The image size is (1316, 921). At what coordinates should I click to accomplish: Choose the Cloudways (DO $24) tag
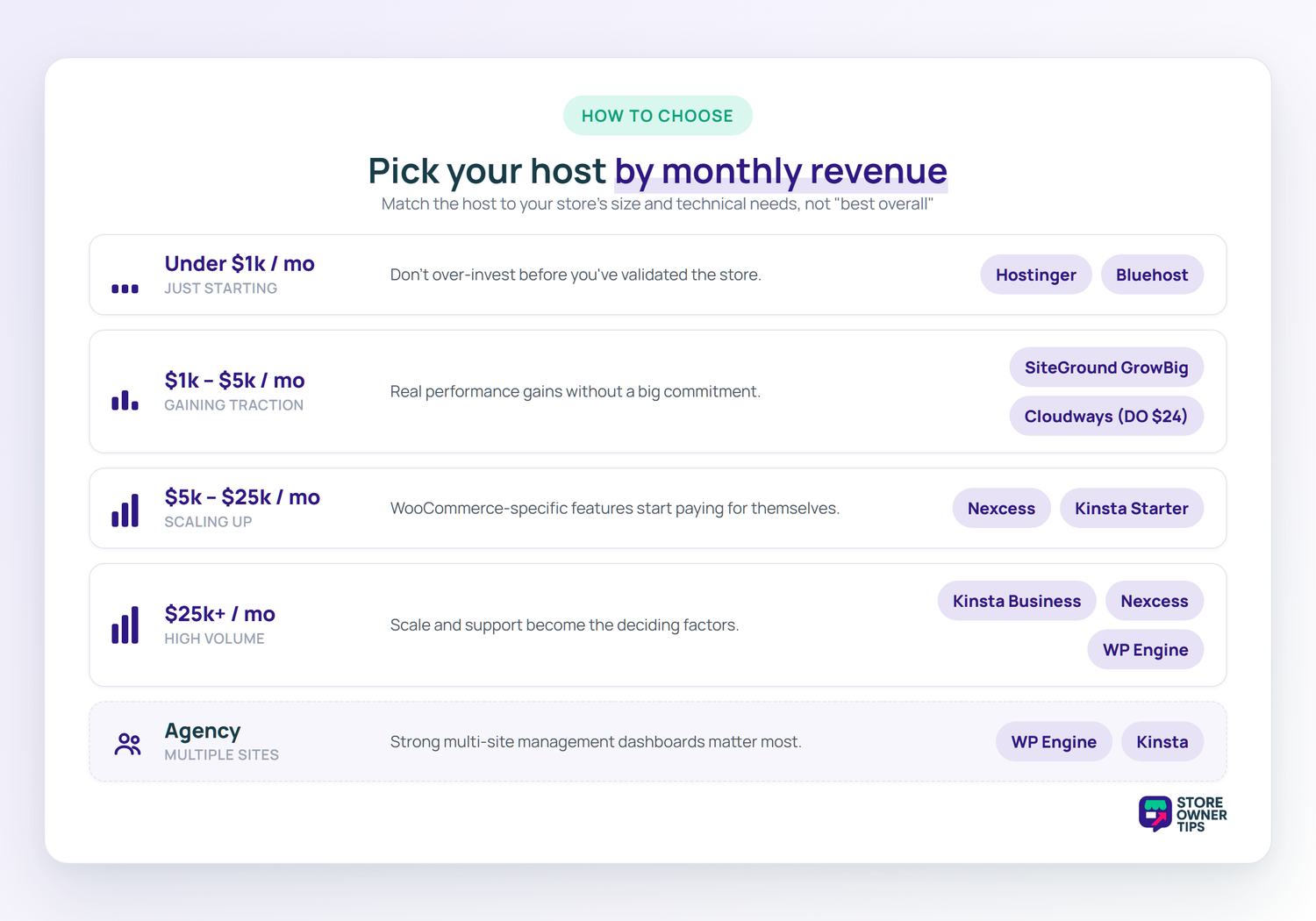1106,416
